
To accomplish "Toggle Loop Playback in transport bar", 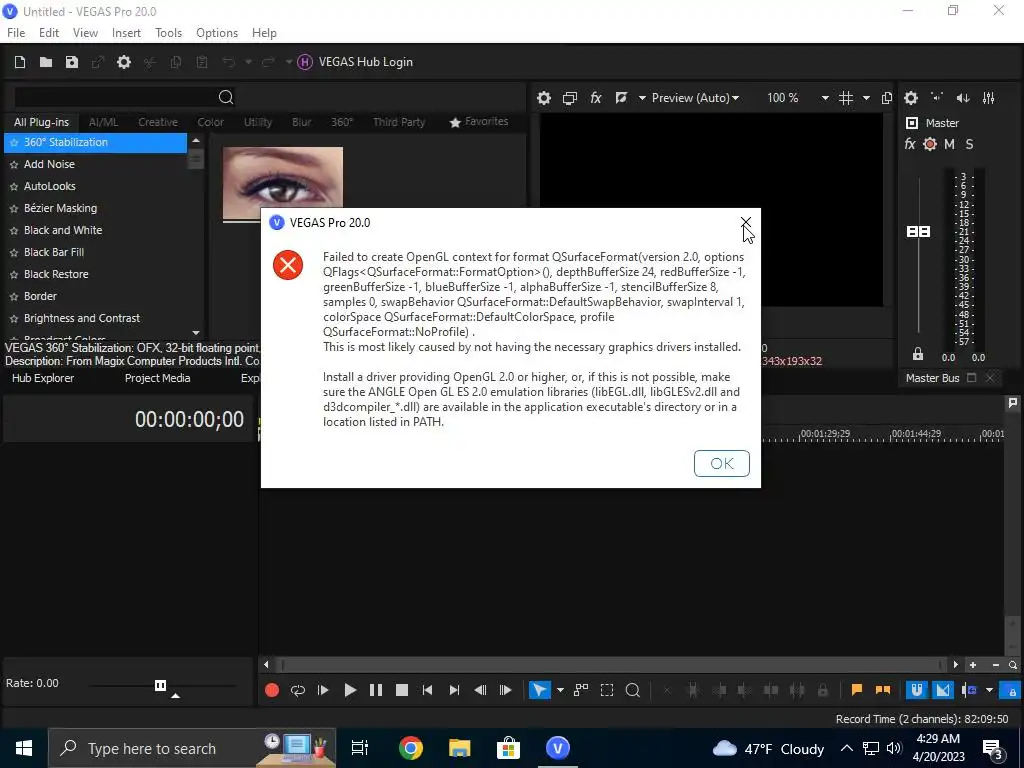I will pos(298,690).
